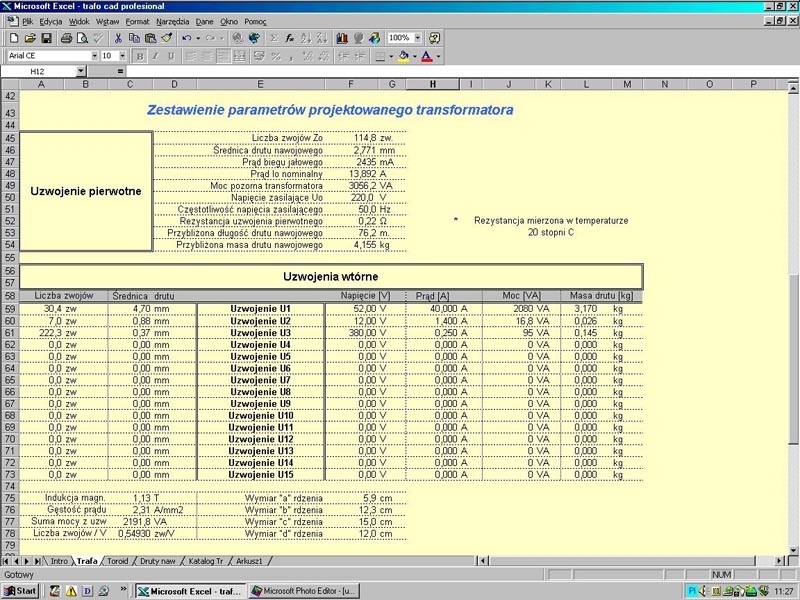Click the Undo arrow icon
800x600 pixels.
(x=187, y=38)
